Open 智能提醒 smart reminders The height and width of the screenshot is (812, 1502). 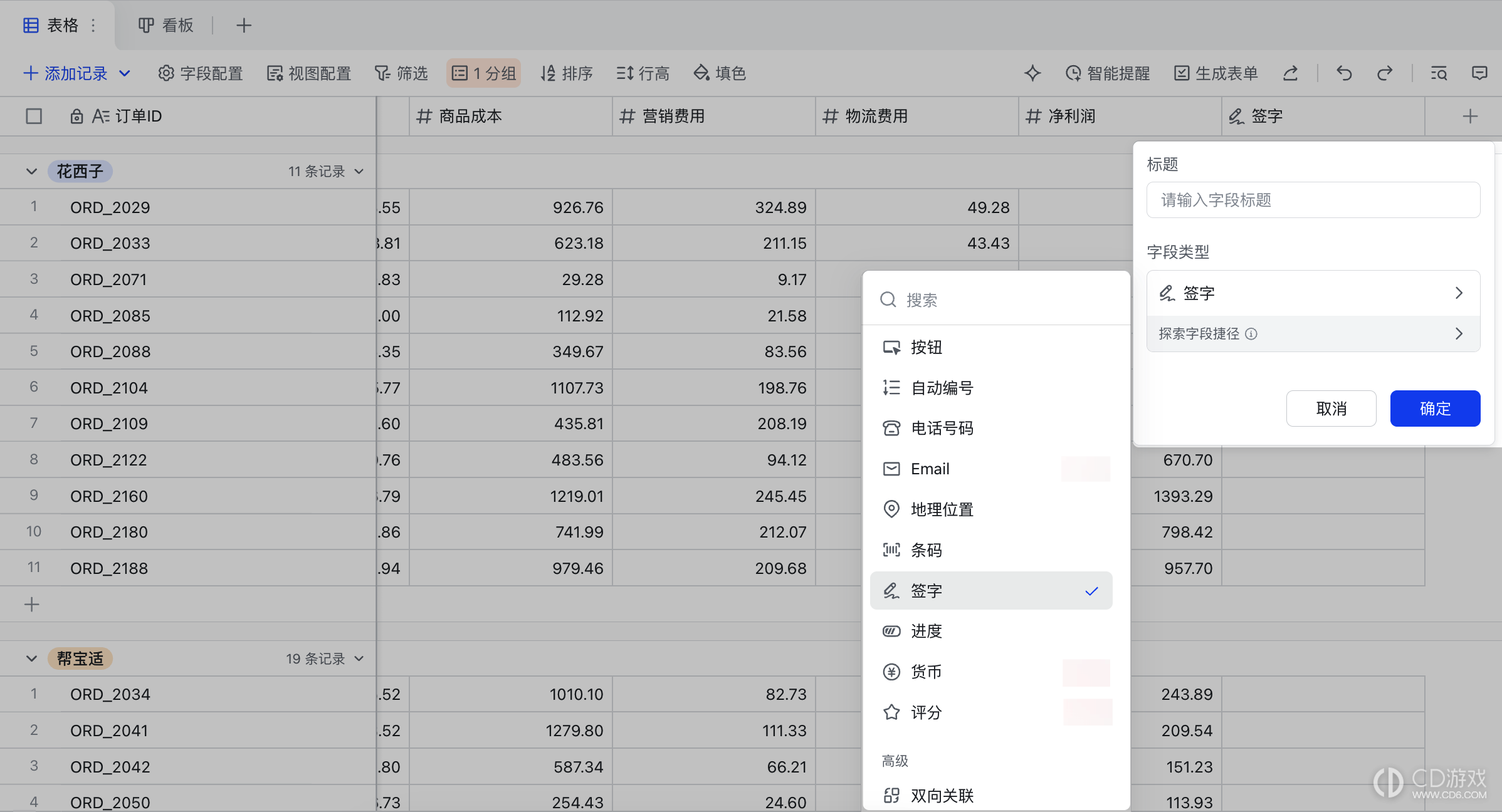pyautogui.click(x=1108, y=73)
